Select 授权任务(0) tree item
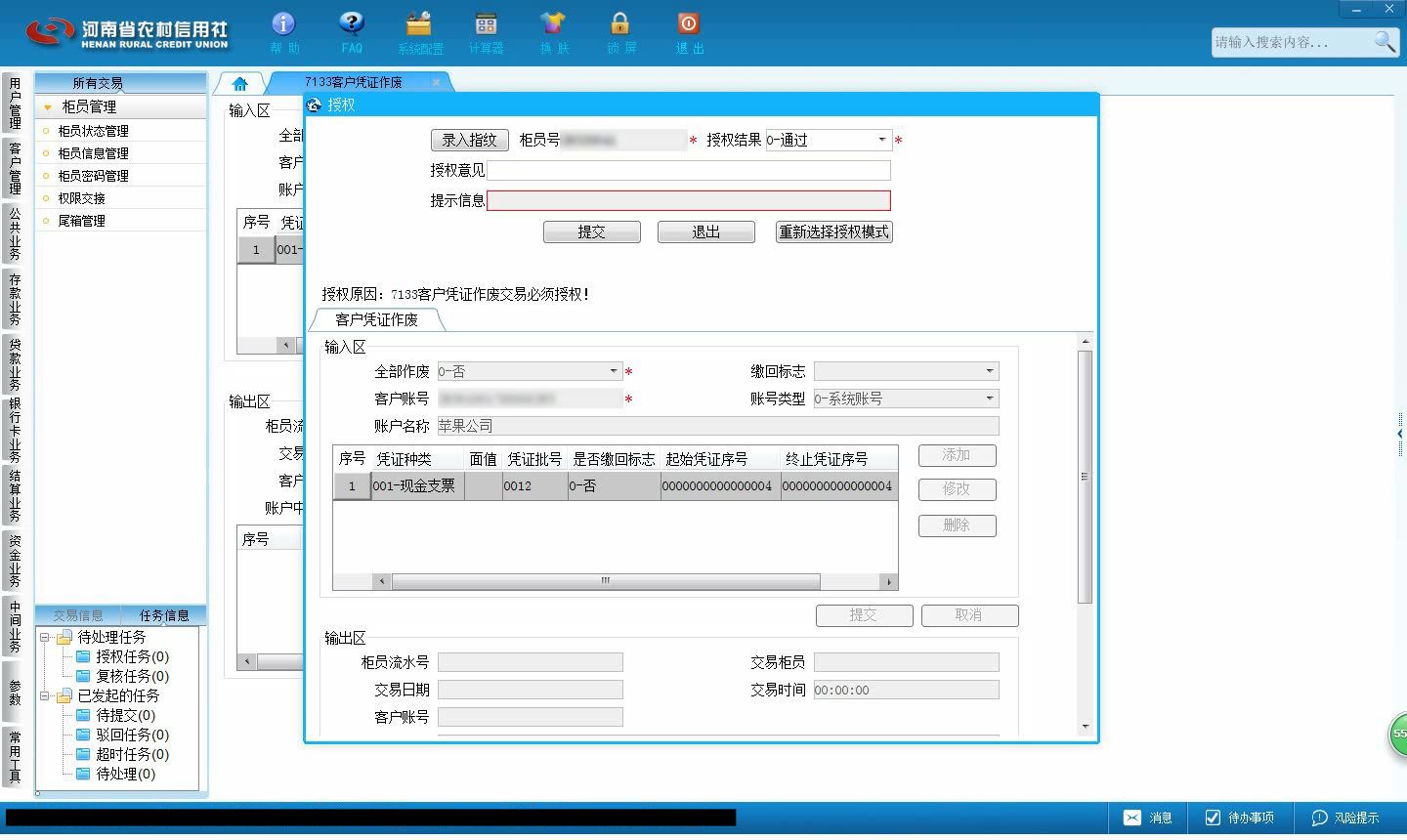Image resolution: width=1407 pixels, height=840 pixels. (132, 656)
